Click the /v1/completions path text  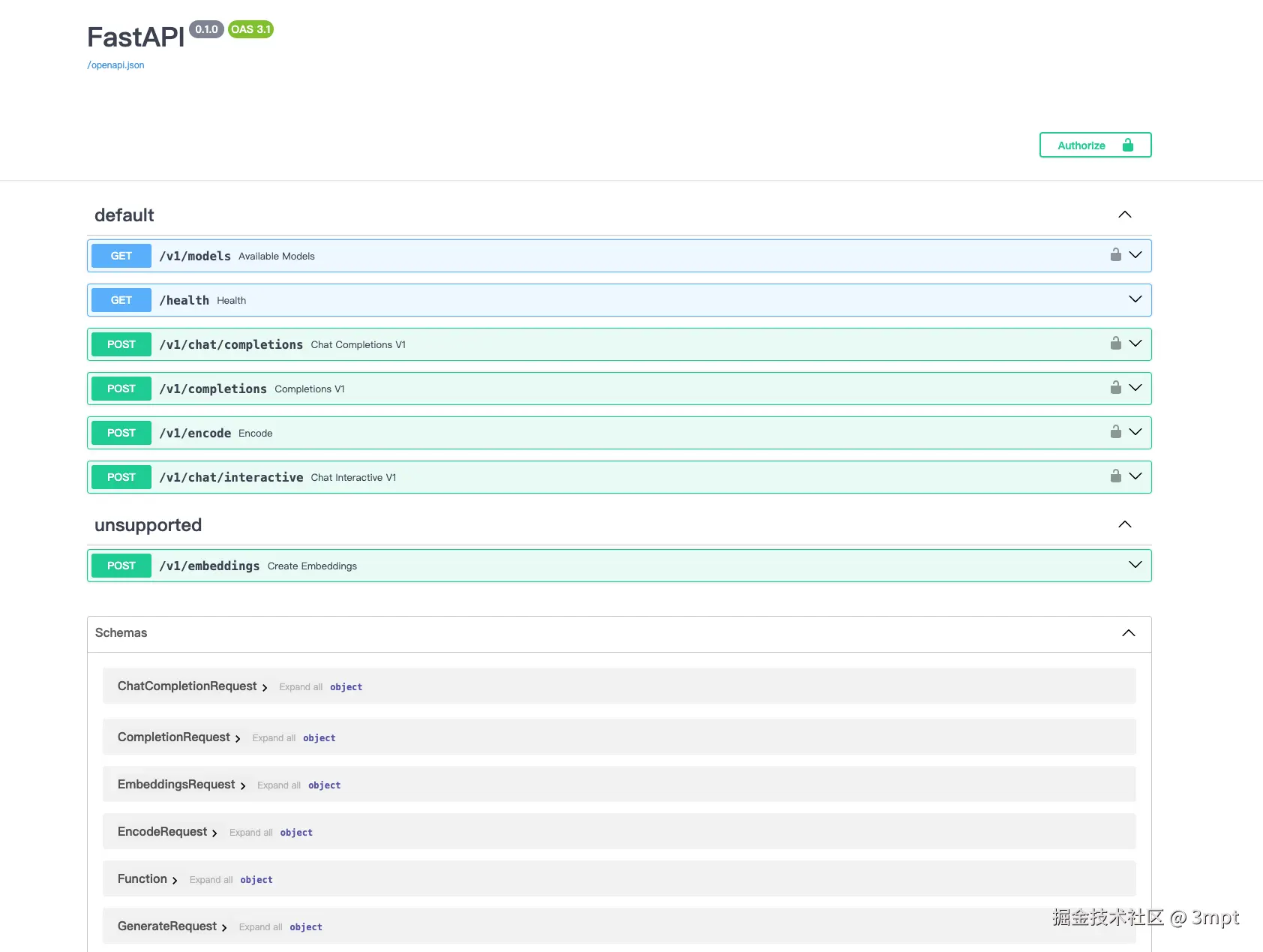(x=213, y=389)
